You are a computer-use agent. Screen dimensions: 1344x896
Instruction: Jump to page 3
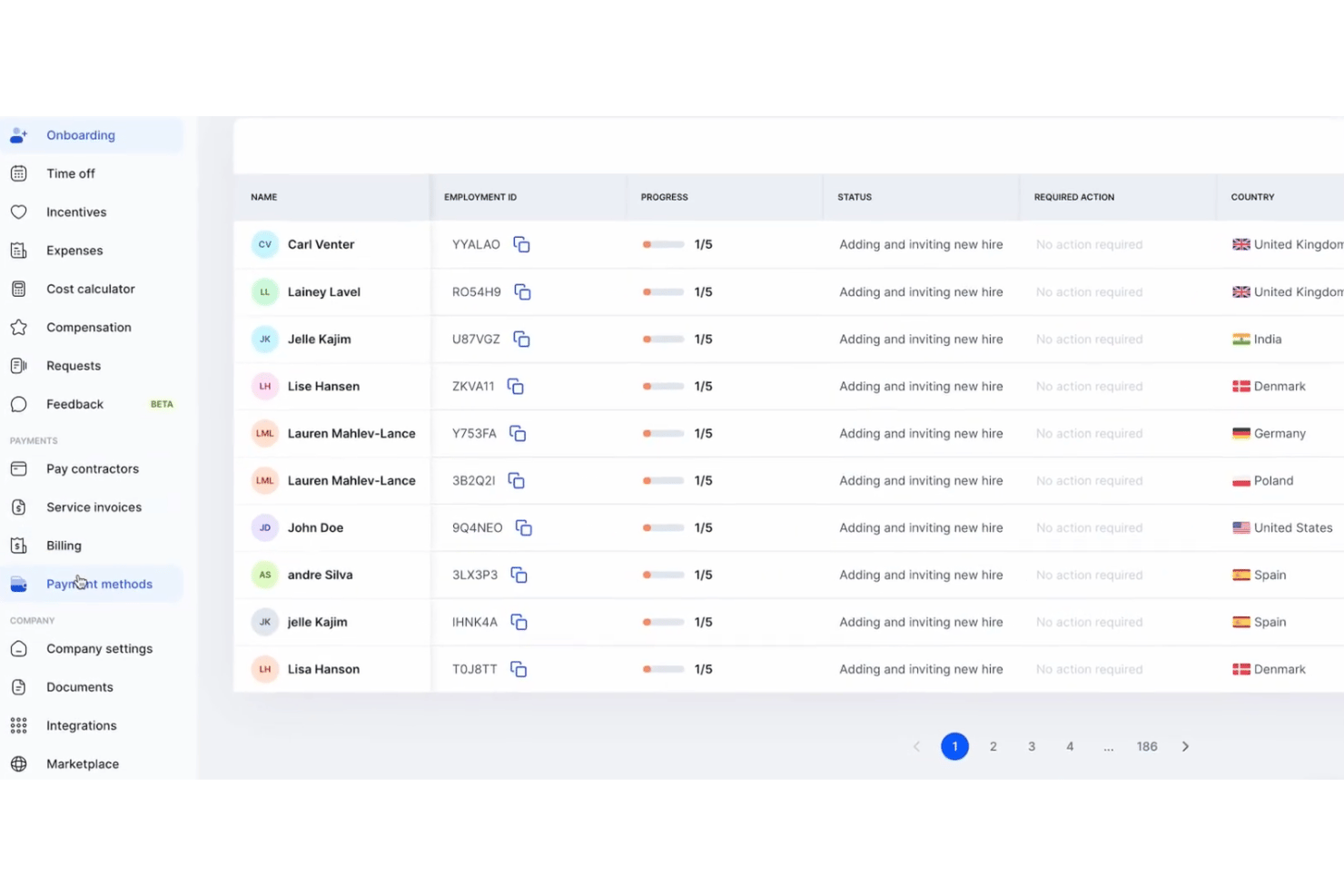pyautogui.click(x=1032, y=746)
